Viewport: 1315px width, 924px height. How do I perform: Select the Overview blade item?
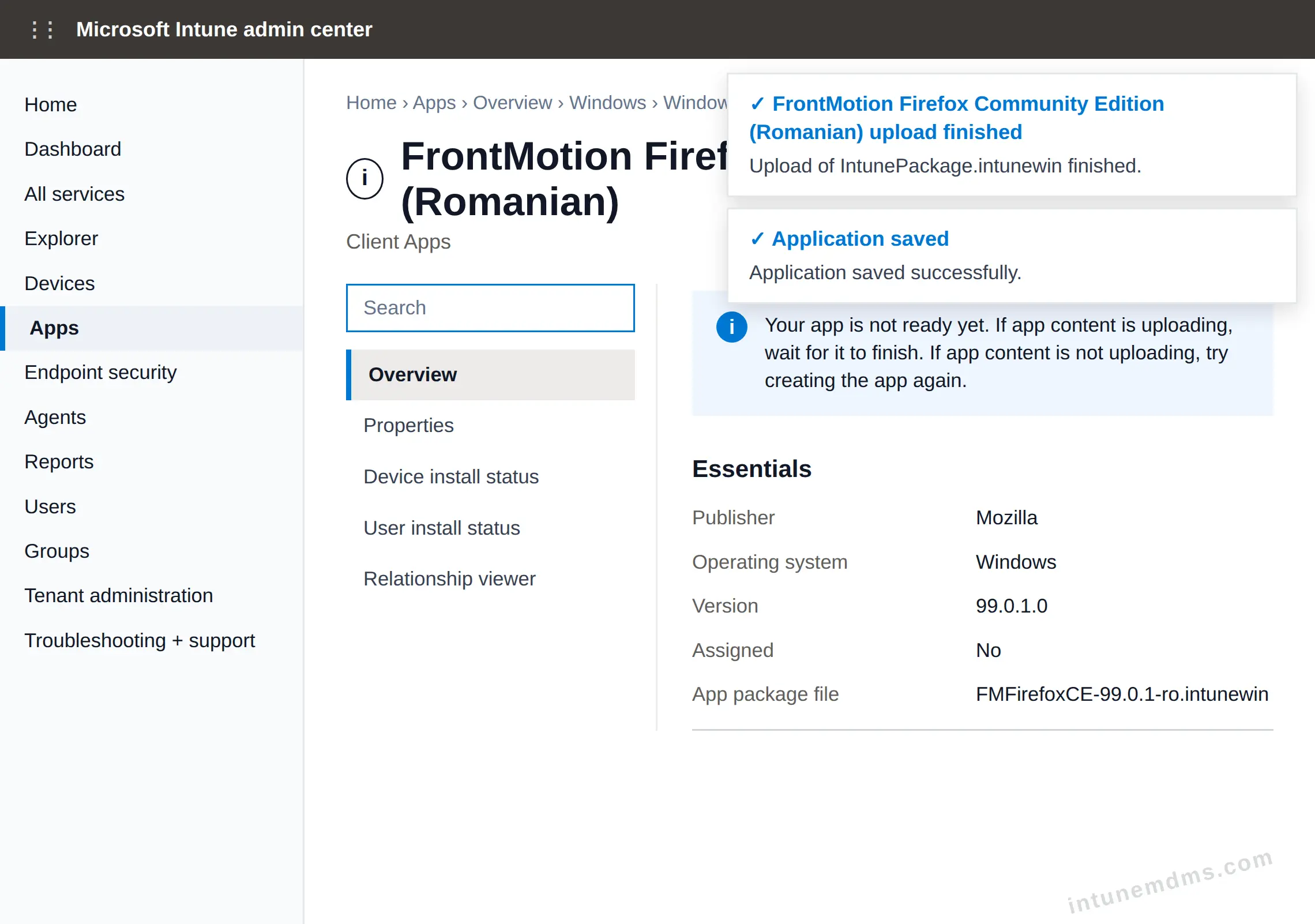(490, 375)
